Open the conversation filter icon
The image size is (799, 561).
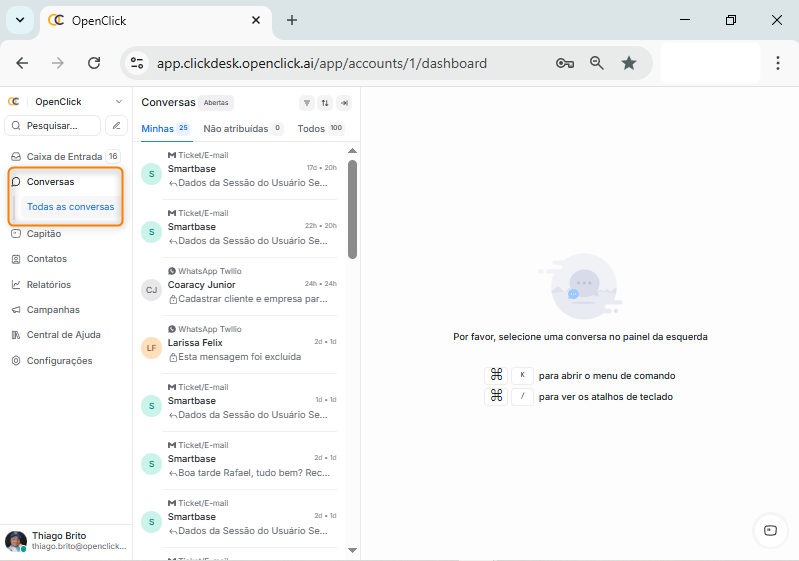(307, 103)
